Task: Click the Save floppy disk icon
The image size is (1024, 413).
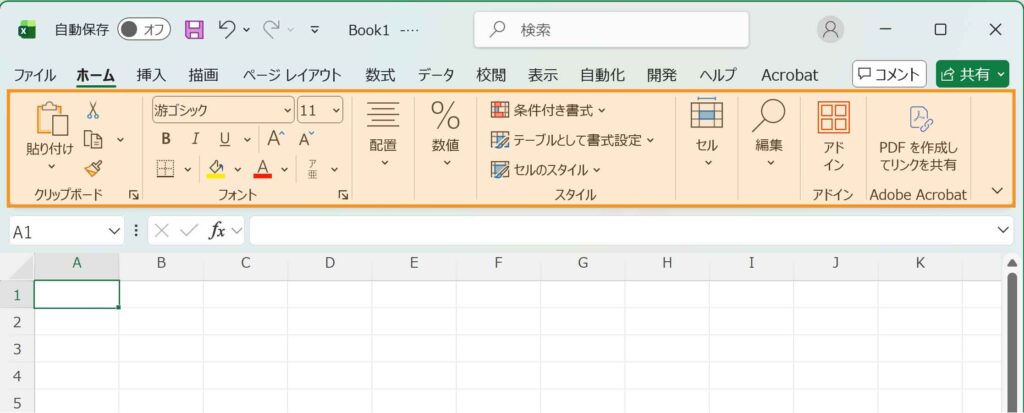Action: point(195,29)
